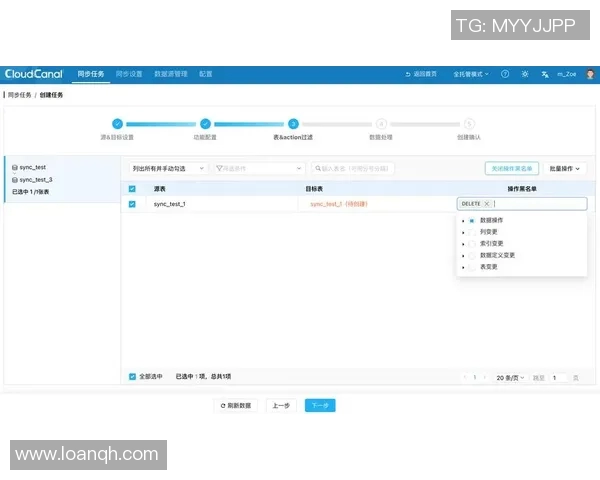Go to previous page arrow in pagination
This screenshot has height=480, width=600.
(465, 377)
